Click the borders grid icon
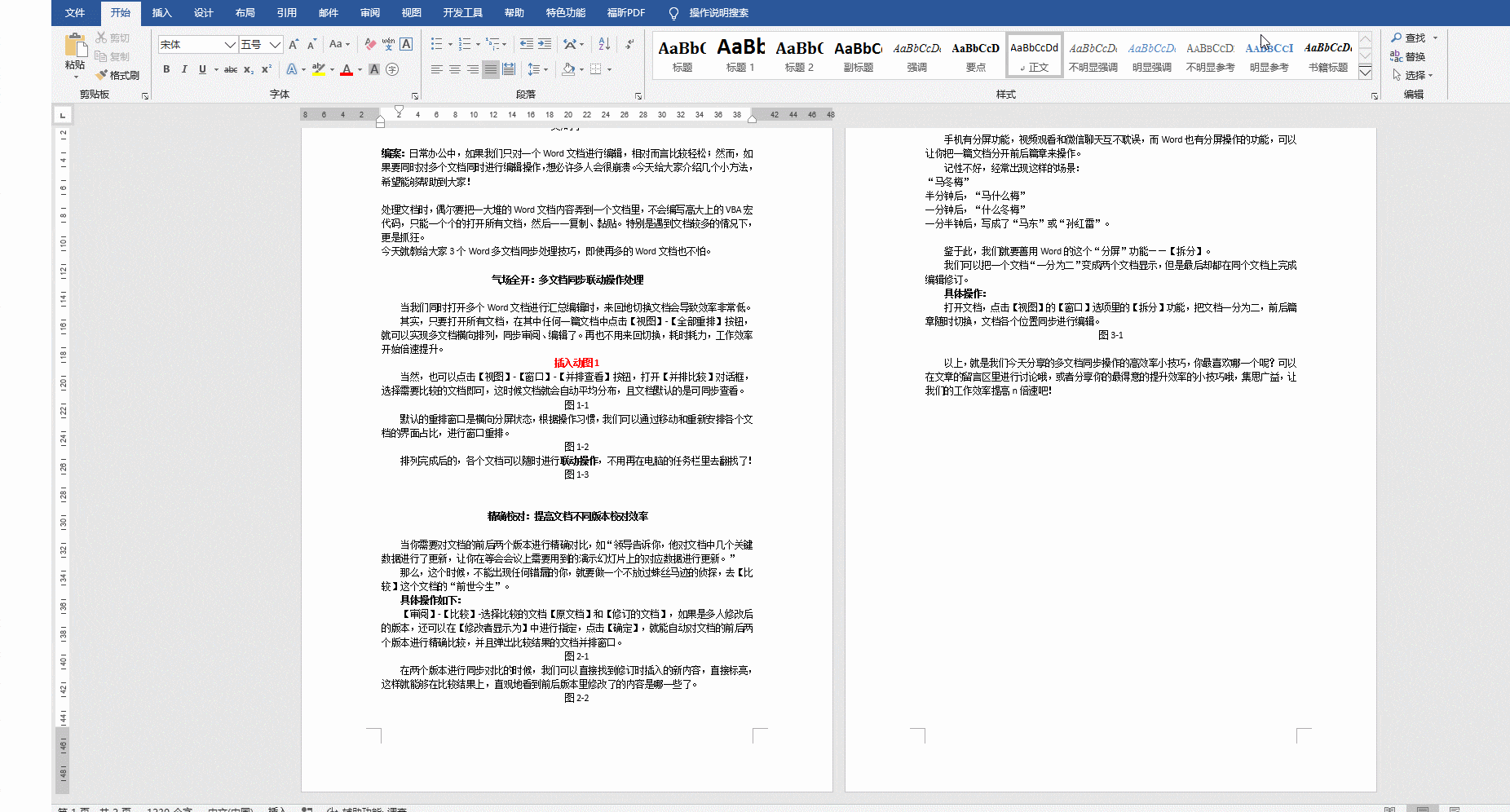Image resolution: width=1510 pixels, height=812 pixels. [596, 69]
